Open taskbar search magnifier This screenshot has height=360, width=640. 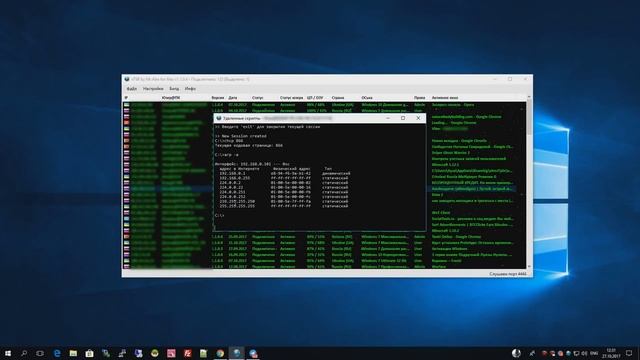[24, 353]
